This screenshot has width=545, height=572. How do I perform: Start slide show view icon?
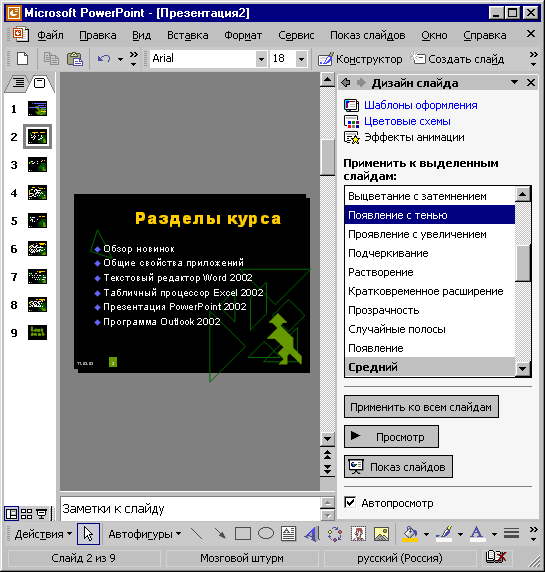pos(42,514)
